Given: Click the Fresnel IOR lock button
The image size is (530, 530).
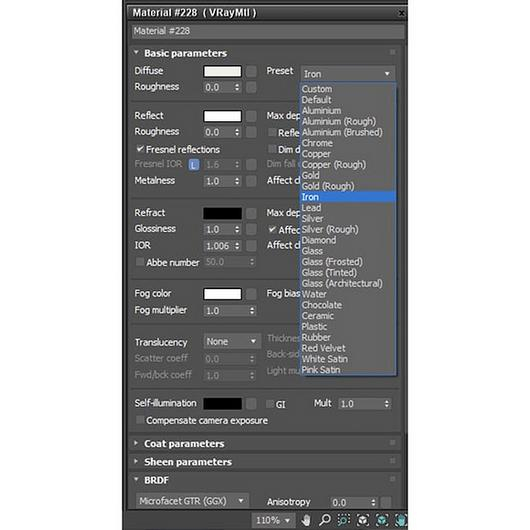Looking at the screenshot, I should click(x=194, y=165).
